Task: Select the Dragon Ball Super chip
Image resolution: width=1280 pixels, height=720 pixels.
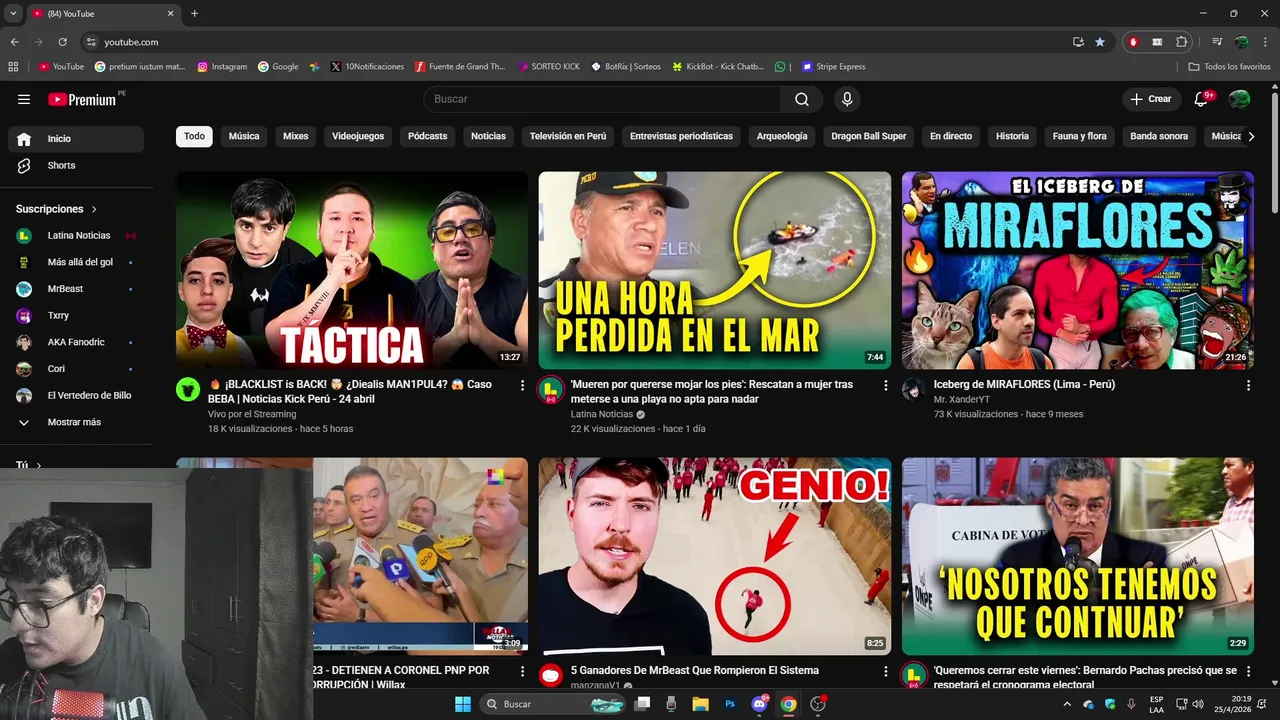Action: (x=869, y=136)
